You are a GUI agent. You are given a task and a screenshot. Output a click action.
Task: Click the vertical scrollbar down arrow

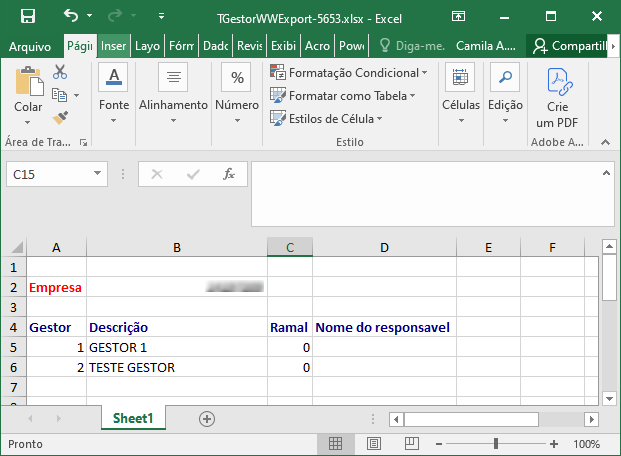[x=609, y=398]
